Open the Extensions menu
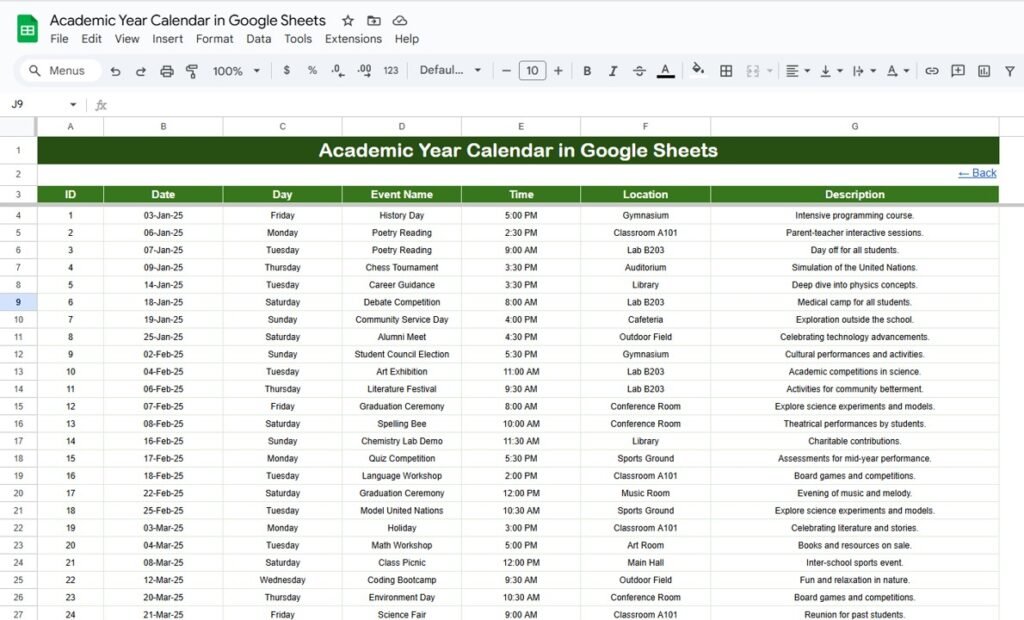The width and height of the screenshot is (1024, 620). tap(353, 39)
